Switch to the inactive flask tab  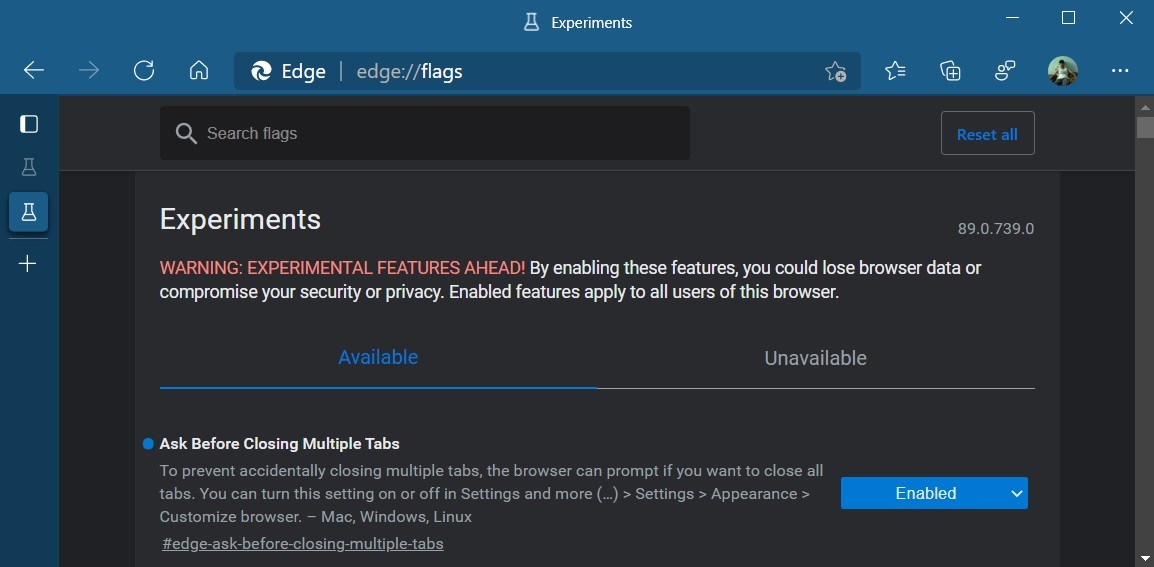[29, 167]
